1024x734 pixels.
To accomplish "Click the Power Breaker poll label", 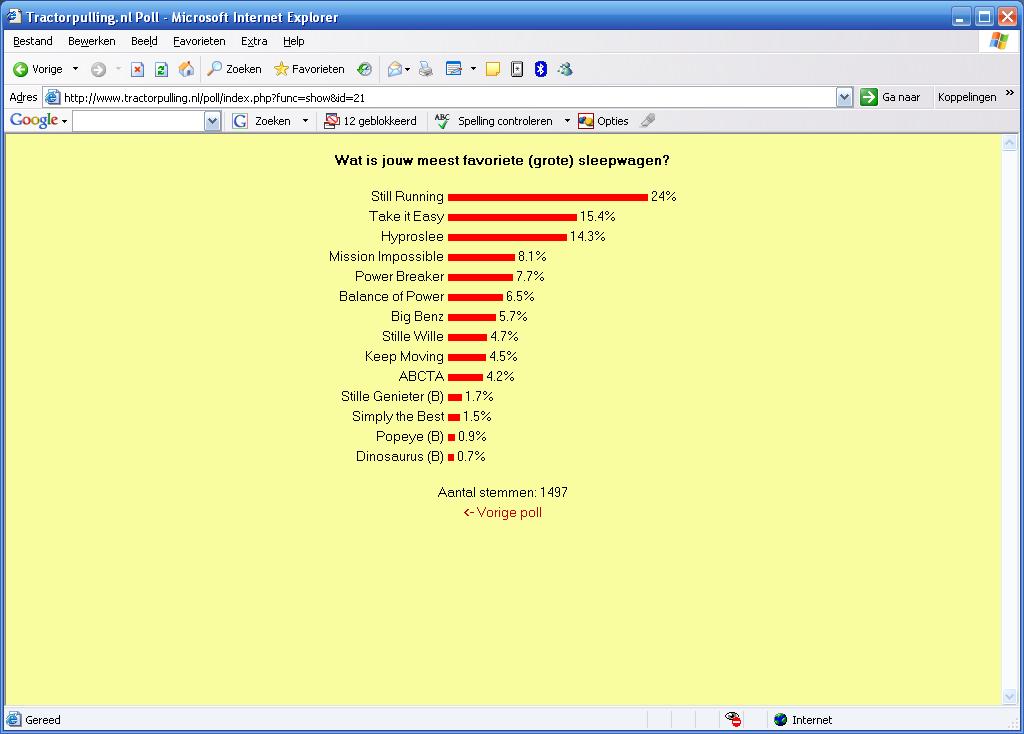I will (399, 276).
